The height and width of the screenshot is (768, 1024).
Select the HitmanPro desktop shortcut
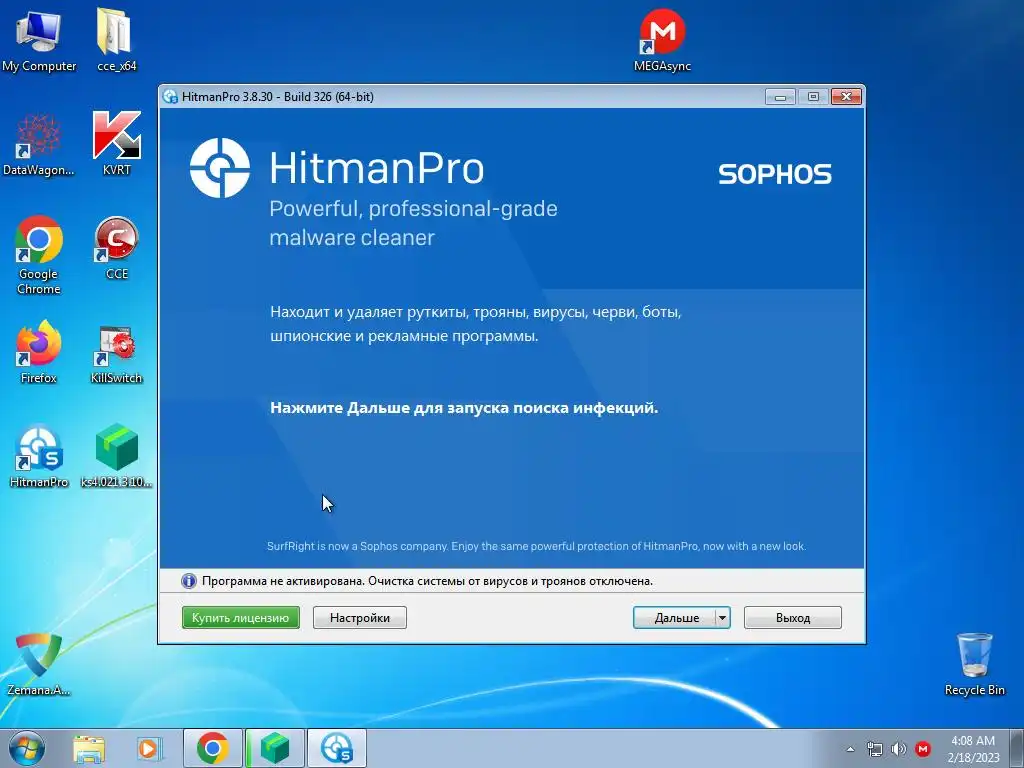coord(39,456)
